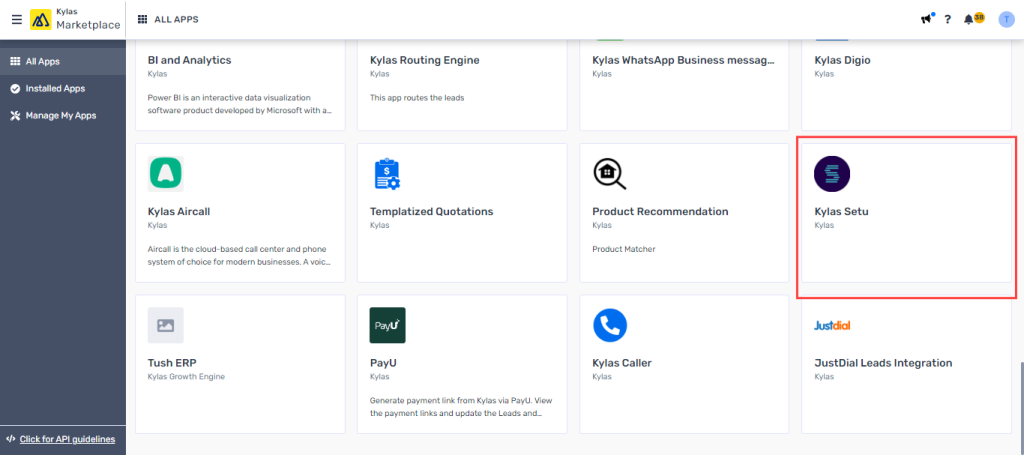The width and height of the screenshot is (1024, 455).
Task: Click the API guidelines link
Action: (67, 439)
